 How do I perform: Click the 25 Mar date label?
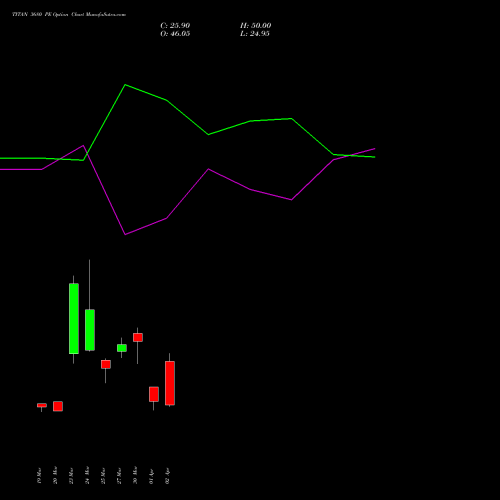(103, 475)
